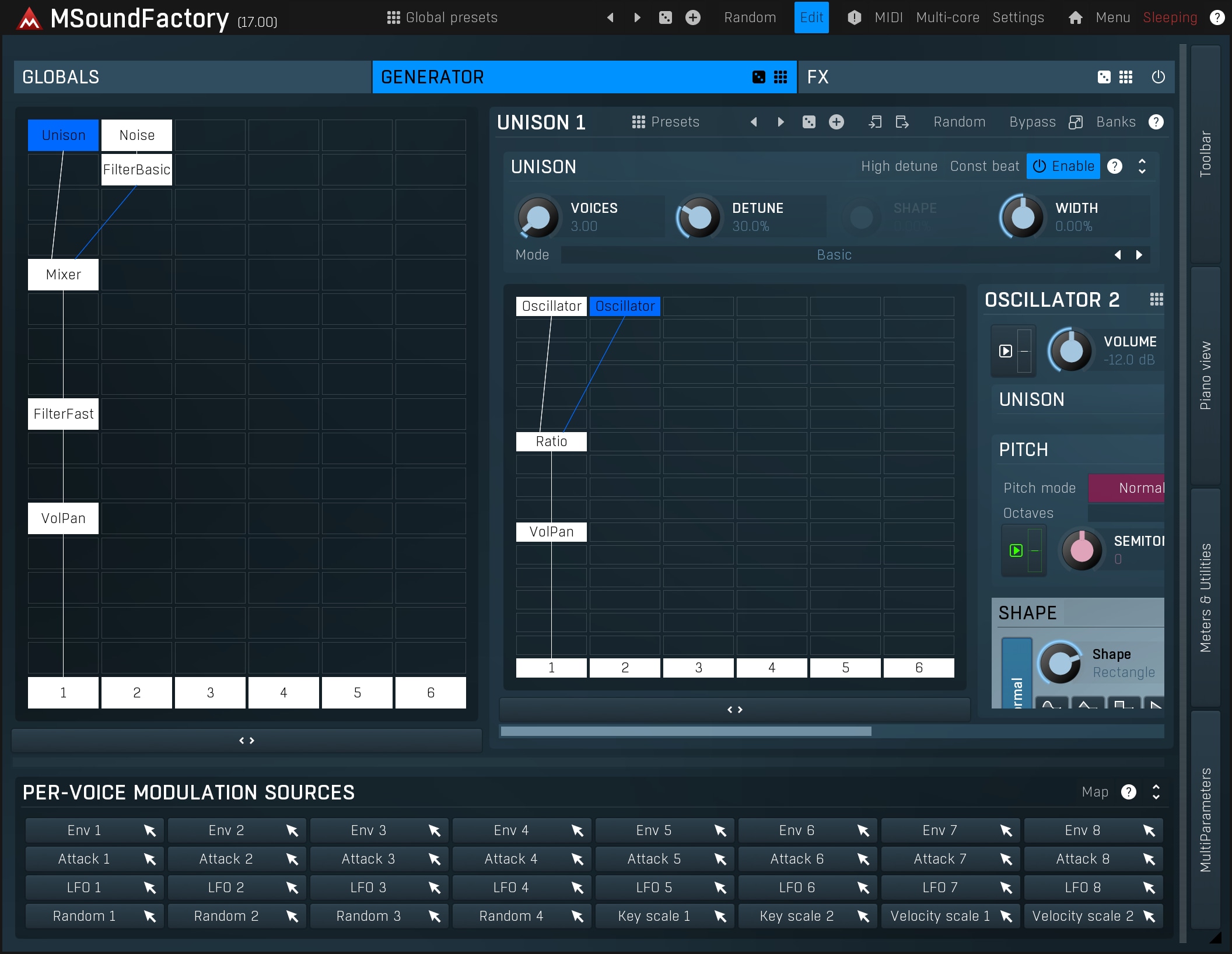Click the FX power bypass icon
This screenshot has height=954, width=1232.
(x=1158, y=77)
